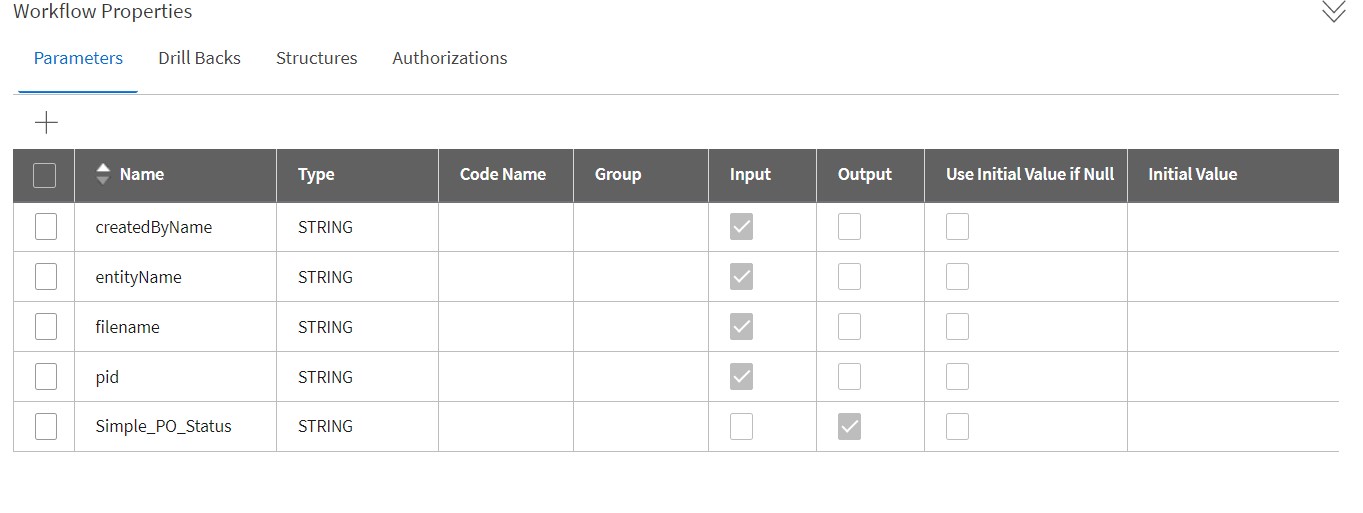Click the Code Name cell for filename

[505, 327]
